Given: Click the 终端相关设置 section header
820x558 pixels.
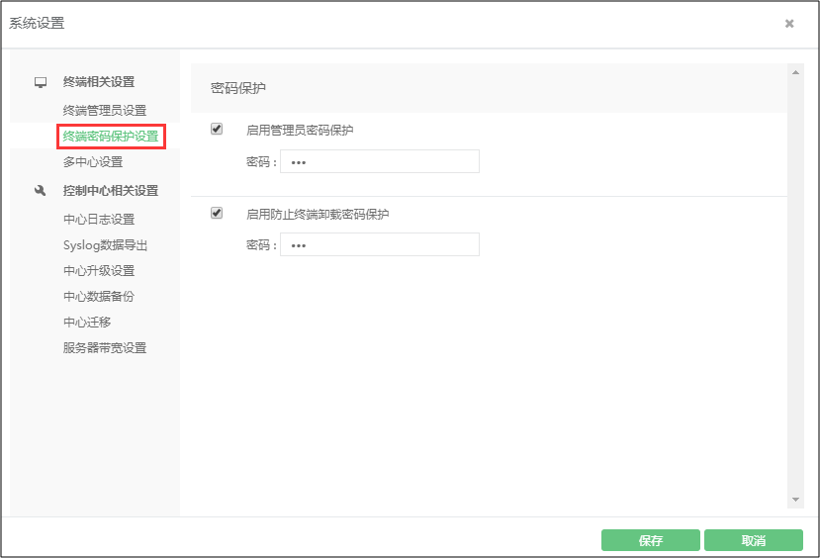Looking at the screenshot, I should [x=99, y=82].
